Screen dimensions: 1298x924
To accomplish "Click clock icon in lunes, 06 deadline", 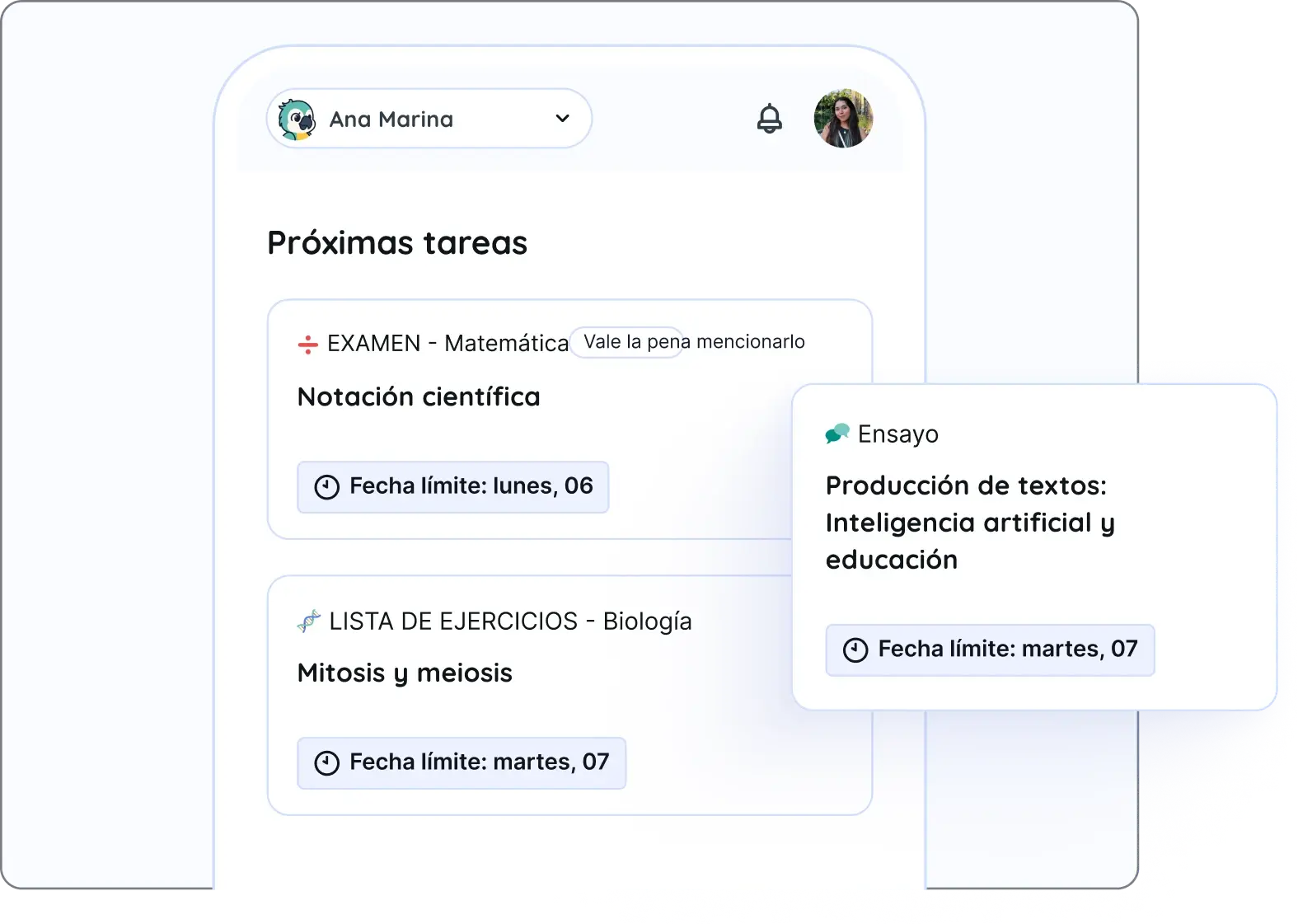I will [x=327, y=487].
